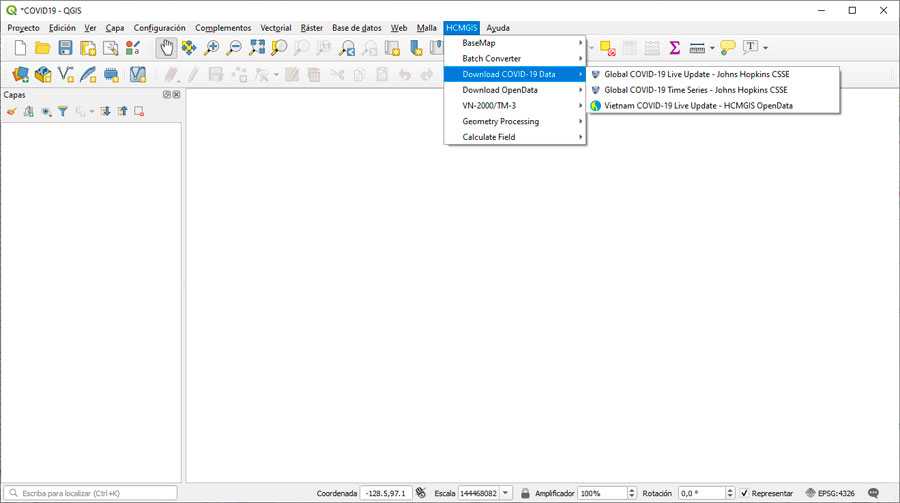Open the Vectorial menu

tap(276, 28)
